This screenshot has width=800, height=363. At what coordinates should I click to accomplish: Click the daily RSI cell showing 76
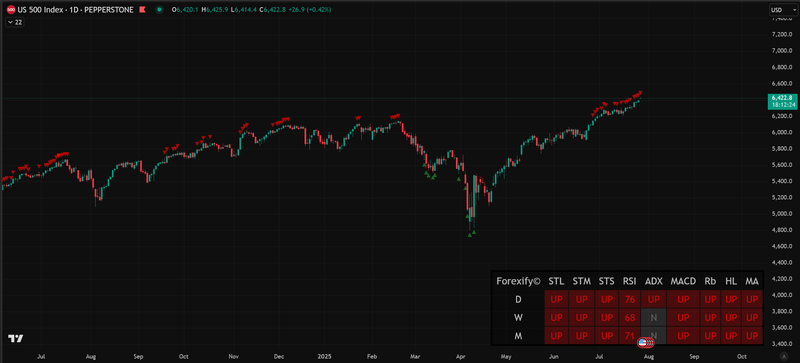coord(630,299)
